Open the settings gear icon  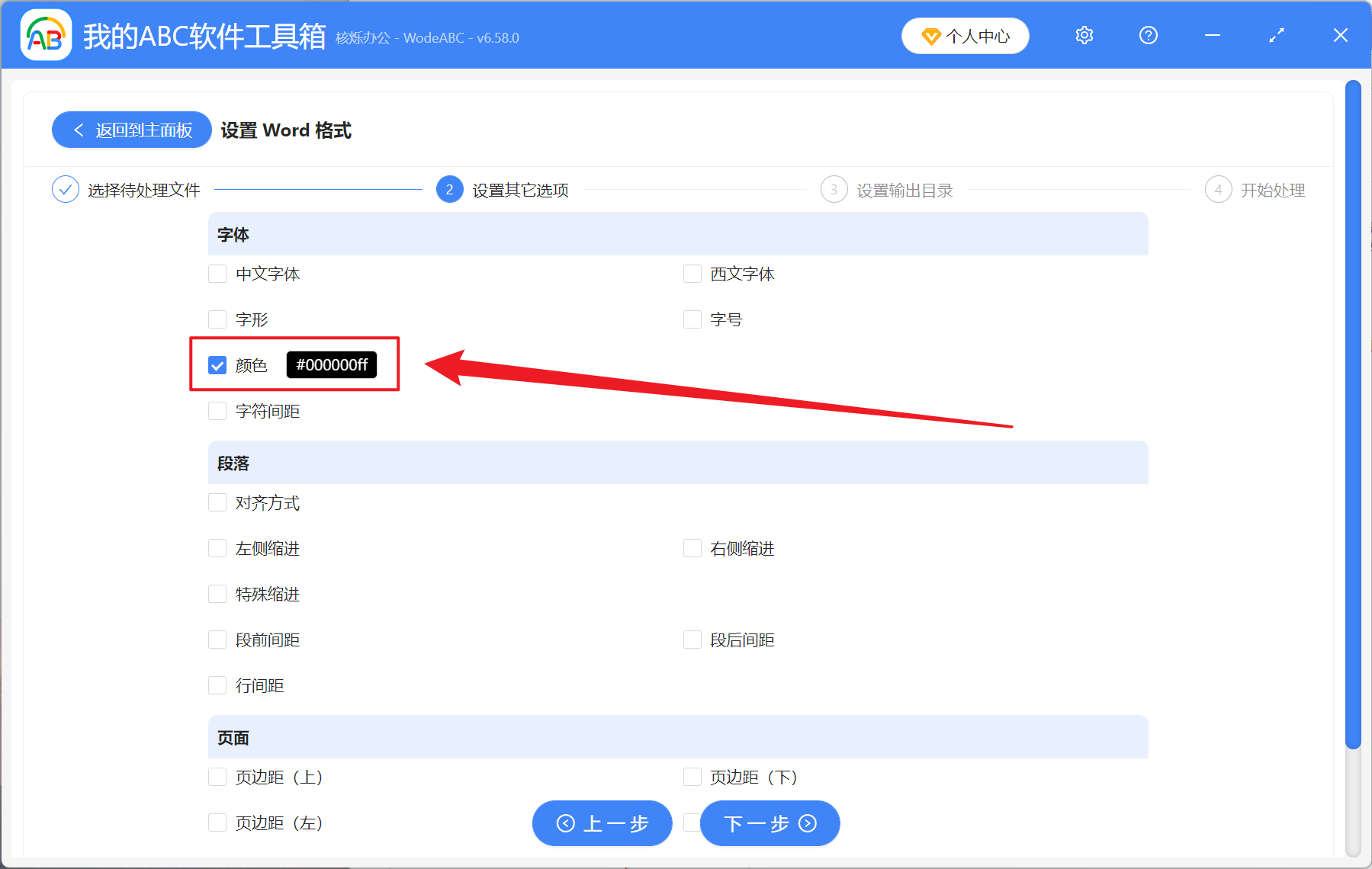click(1084, 35)
